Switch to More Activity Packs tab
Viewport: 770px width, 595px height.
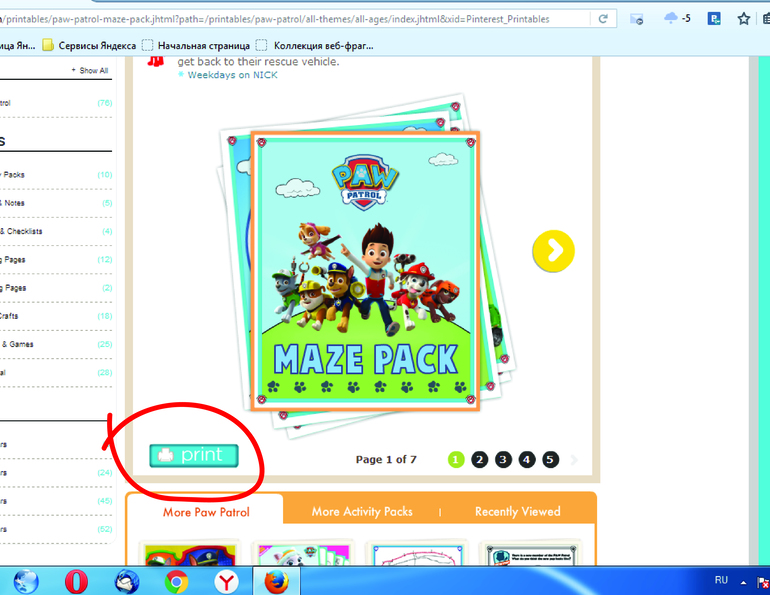click(x=361, y=511)
